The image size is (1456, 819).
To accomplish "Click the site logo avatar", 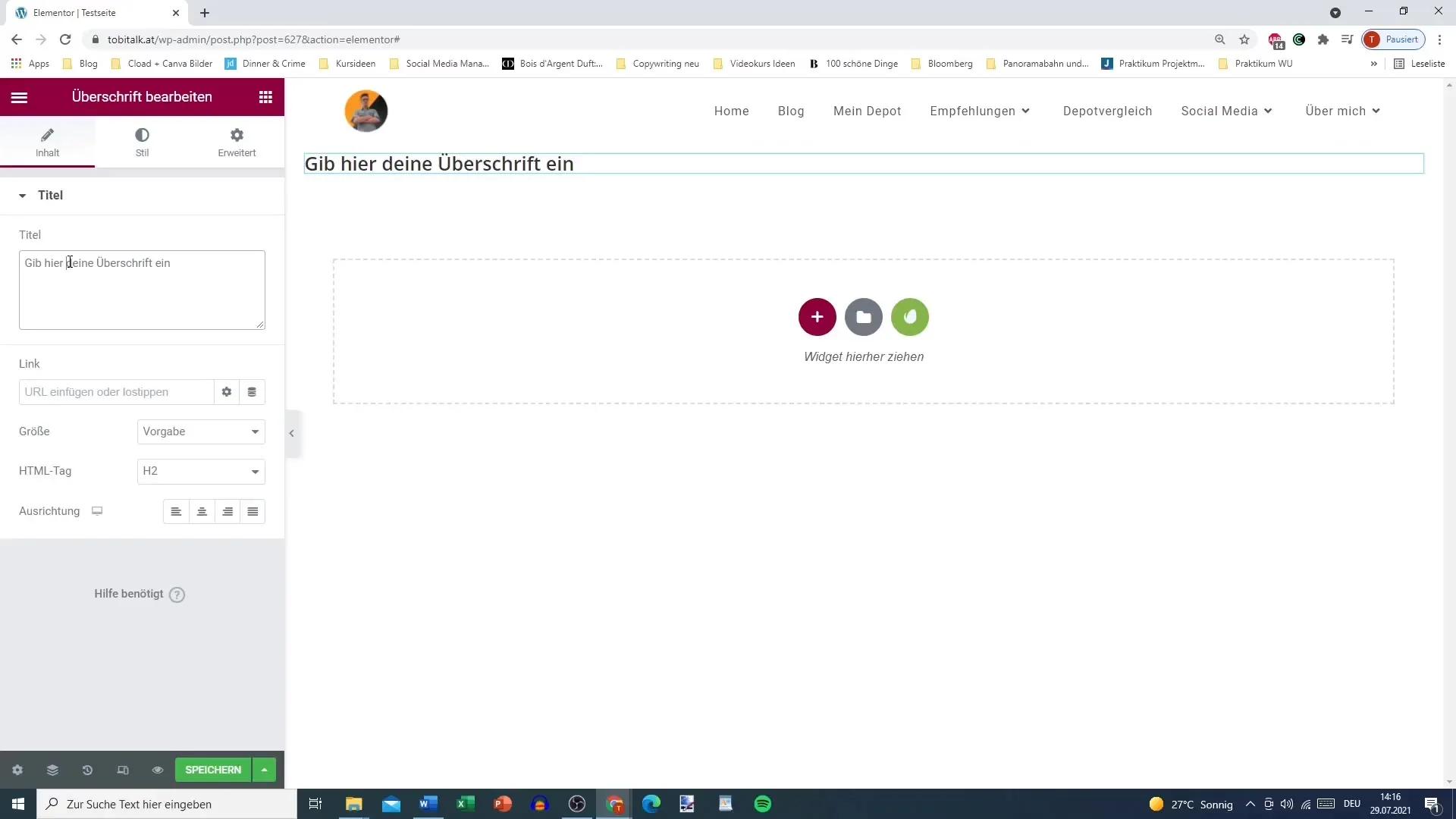I will coord(366,111).
